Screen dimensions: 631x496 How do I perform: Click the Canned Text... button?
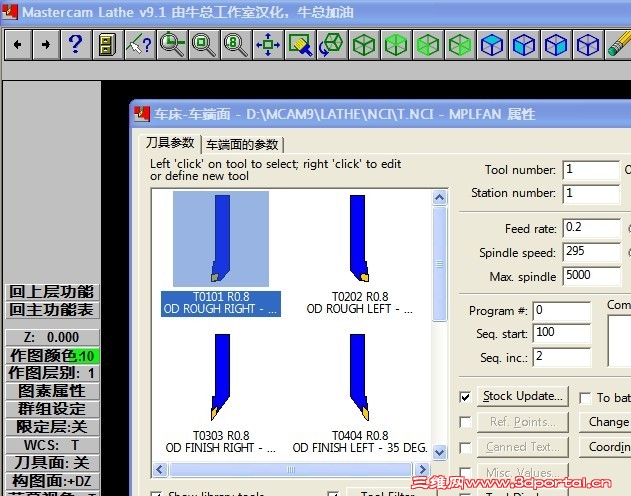point(523,447)
